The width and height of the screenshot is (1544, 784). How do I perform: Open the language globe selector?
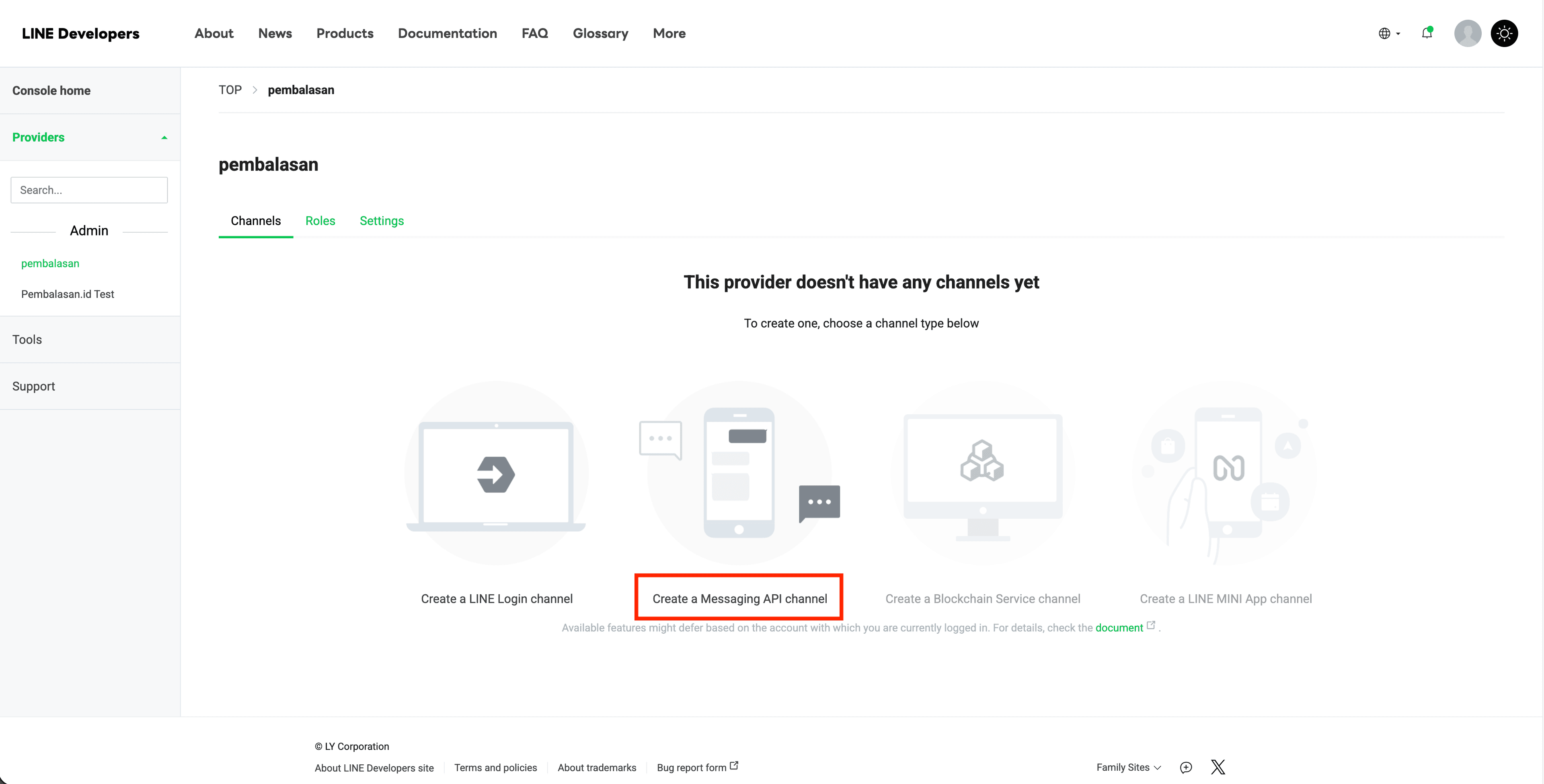pos(1389,33)
